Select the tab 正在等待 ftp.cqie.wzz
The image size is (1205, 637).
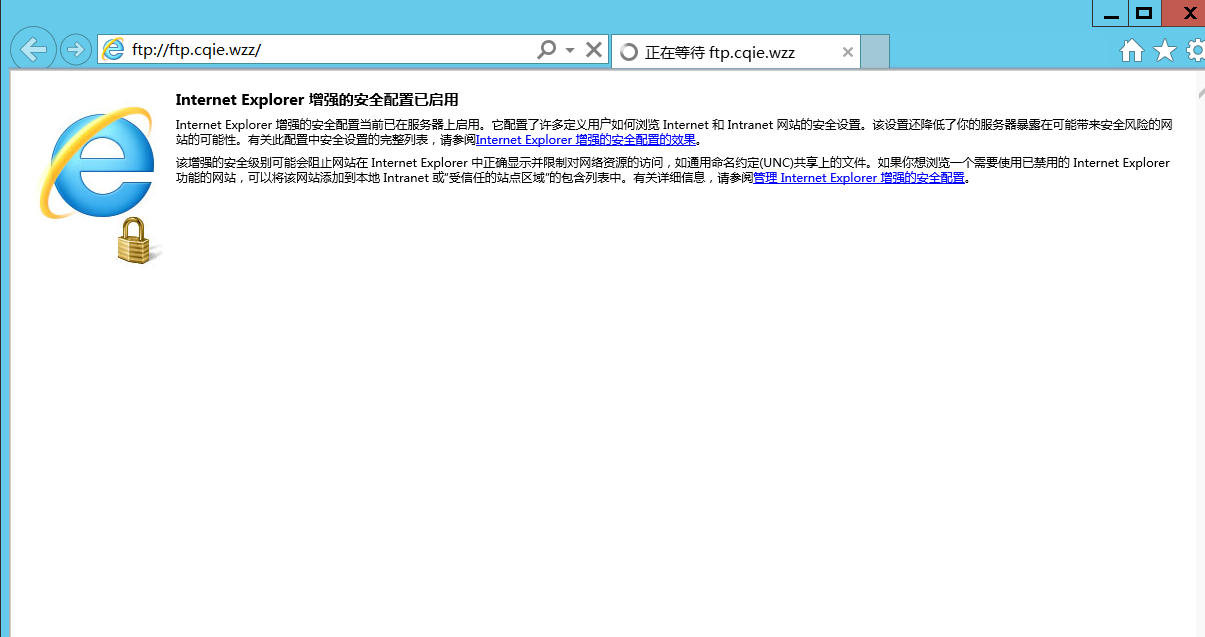point(736,52)
